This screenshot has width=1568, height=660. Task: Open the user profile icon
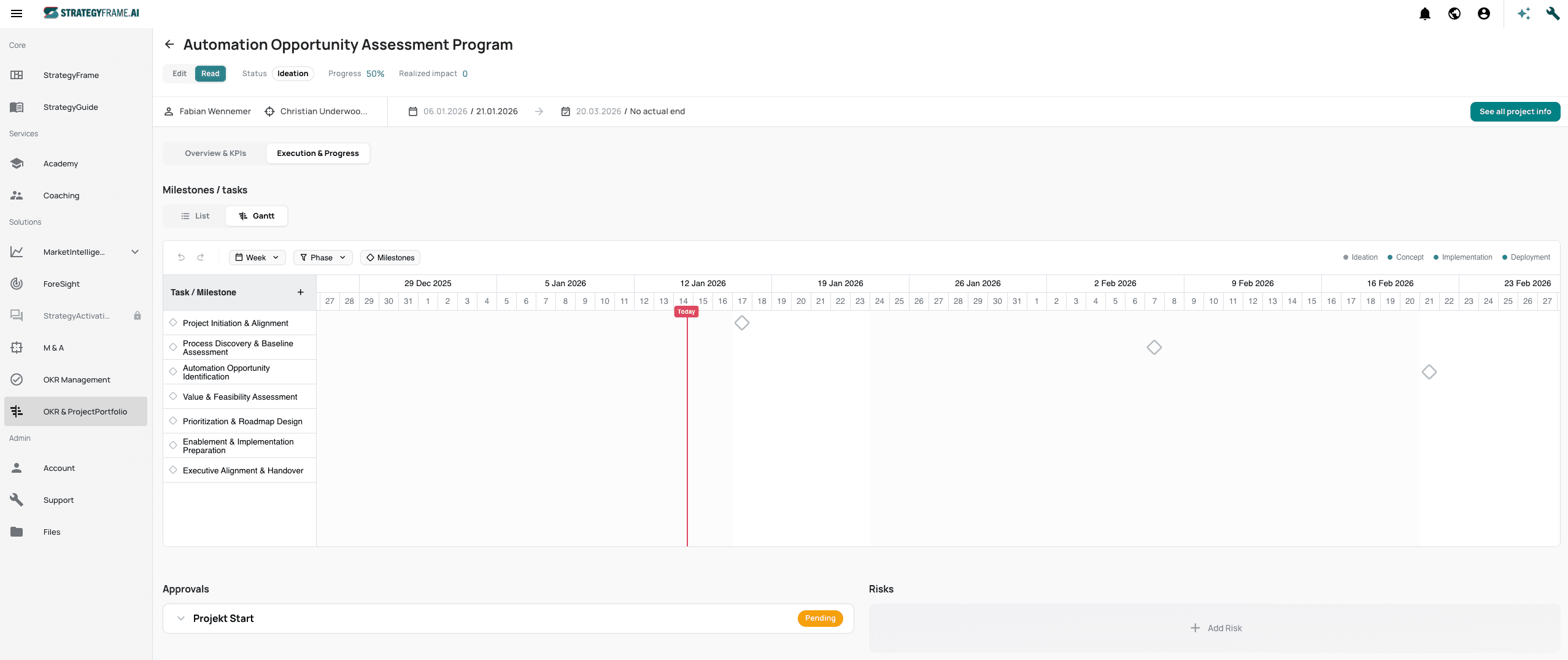(x=1483, y=14)
